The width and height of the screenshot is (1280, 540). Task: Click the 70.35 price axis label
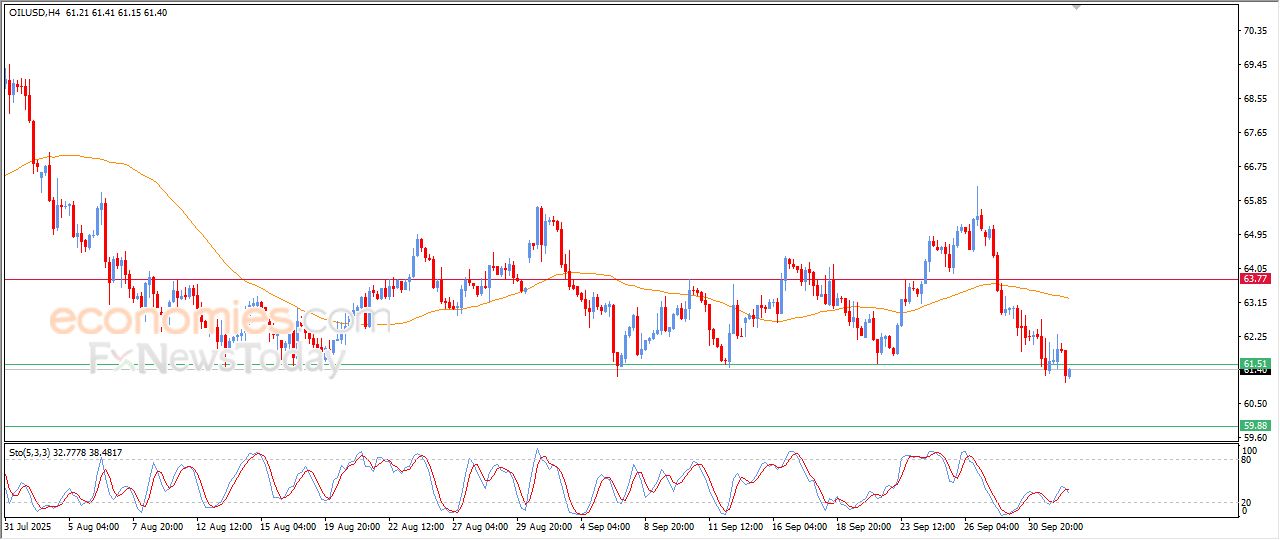point(1255,31)
